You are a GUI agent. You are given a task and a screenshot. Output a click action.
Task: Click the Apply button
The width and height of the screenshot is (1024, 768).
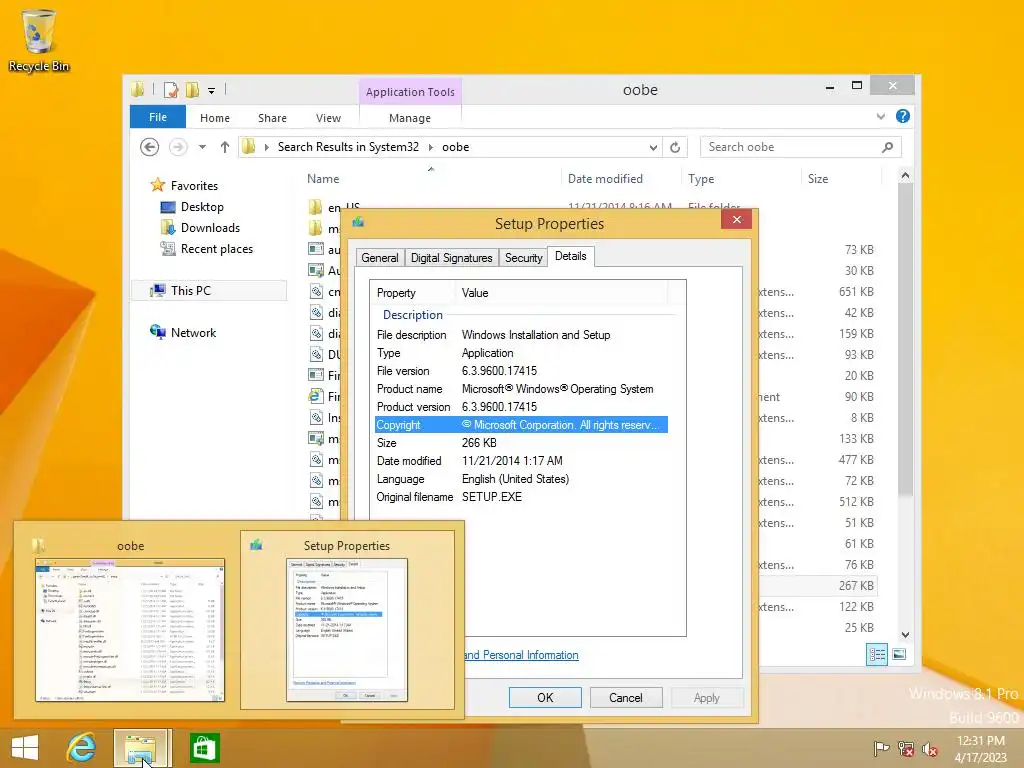click(x=707, y=697)
